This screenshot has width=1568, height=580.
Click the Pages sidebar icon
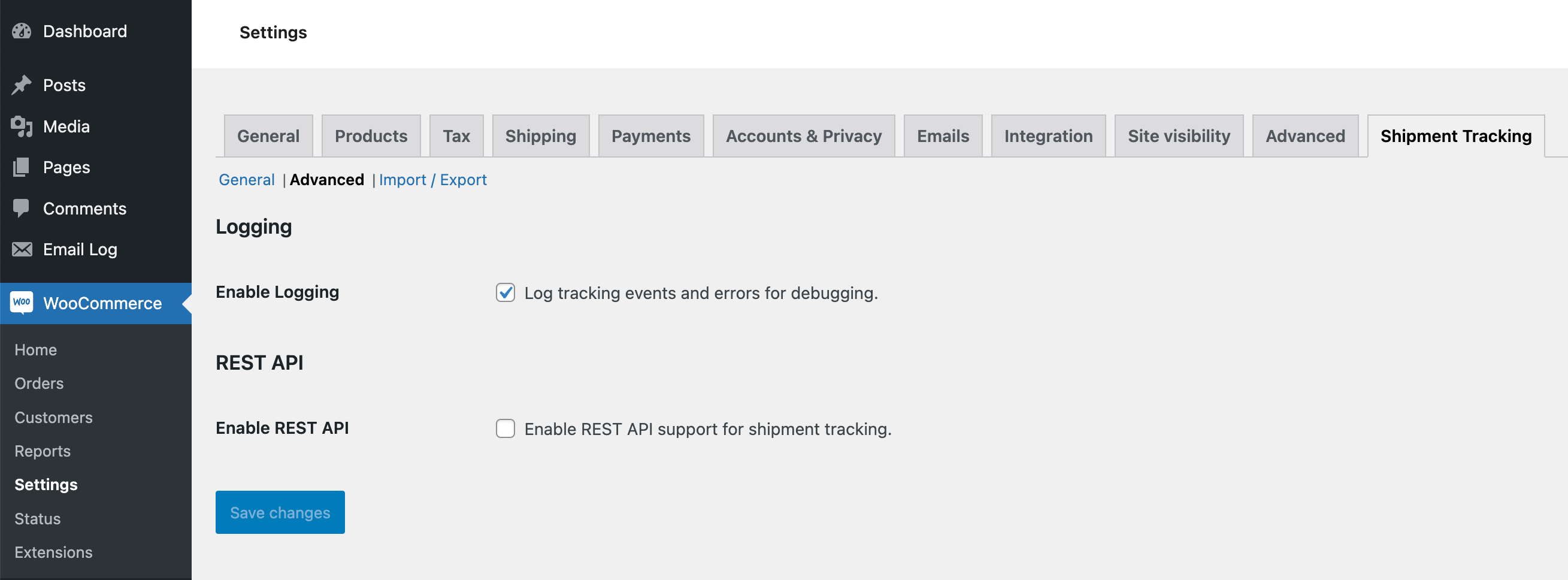[22, 167]
